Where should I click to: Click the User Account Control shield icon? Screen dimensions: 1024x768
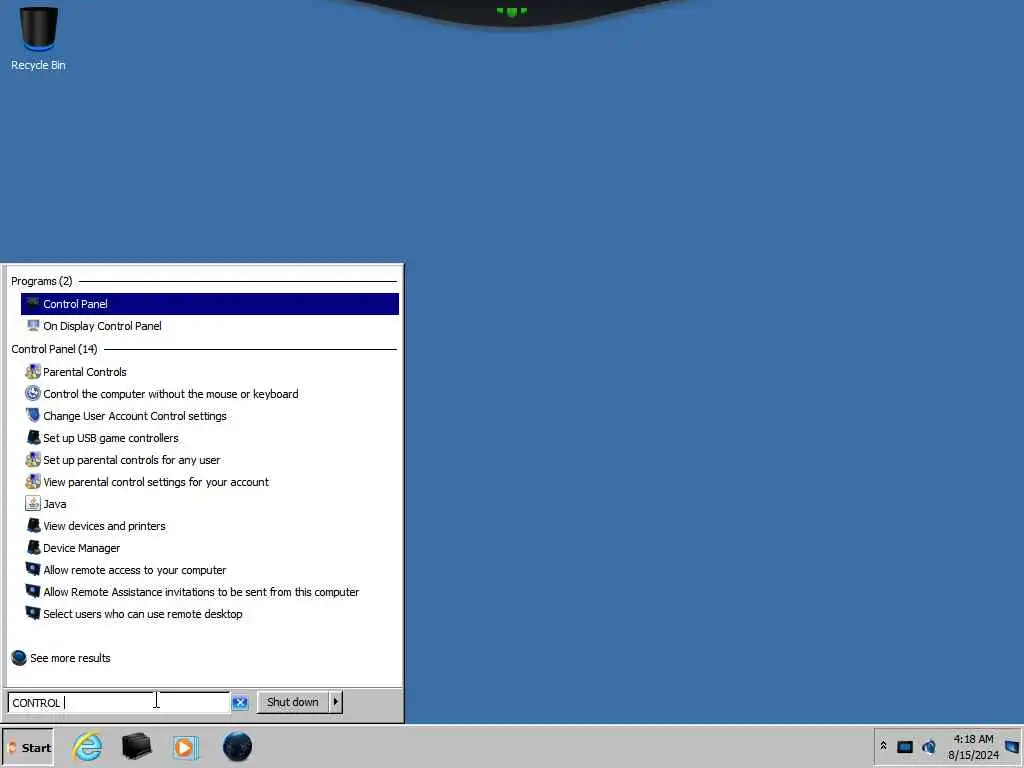[x=33, y=415]
